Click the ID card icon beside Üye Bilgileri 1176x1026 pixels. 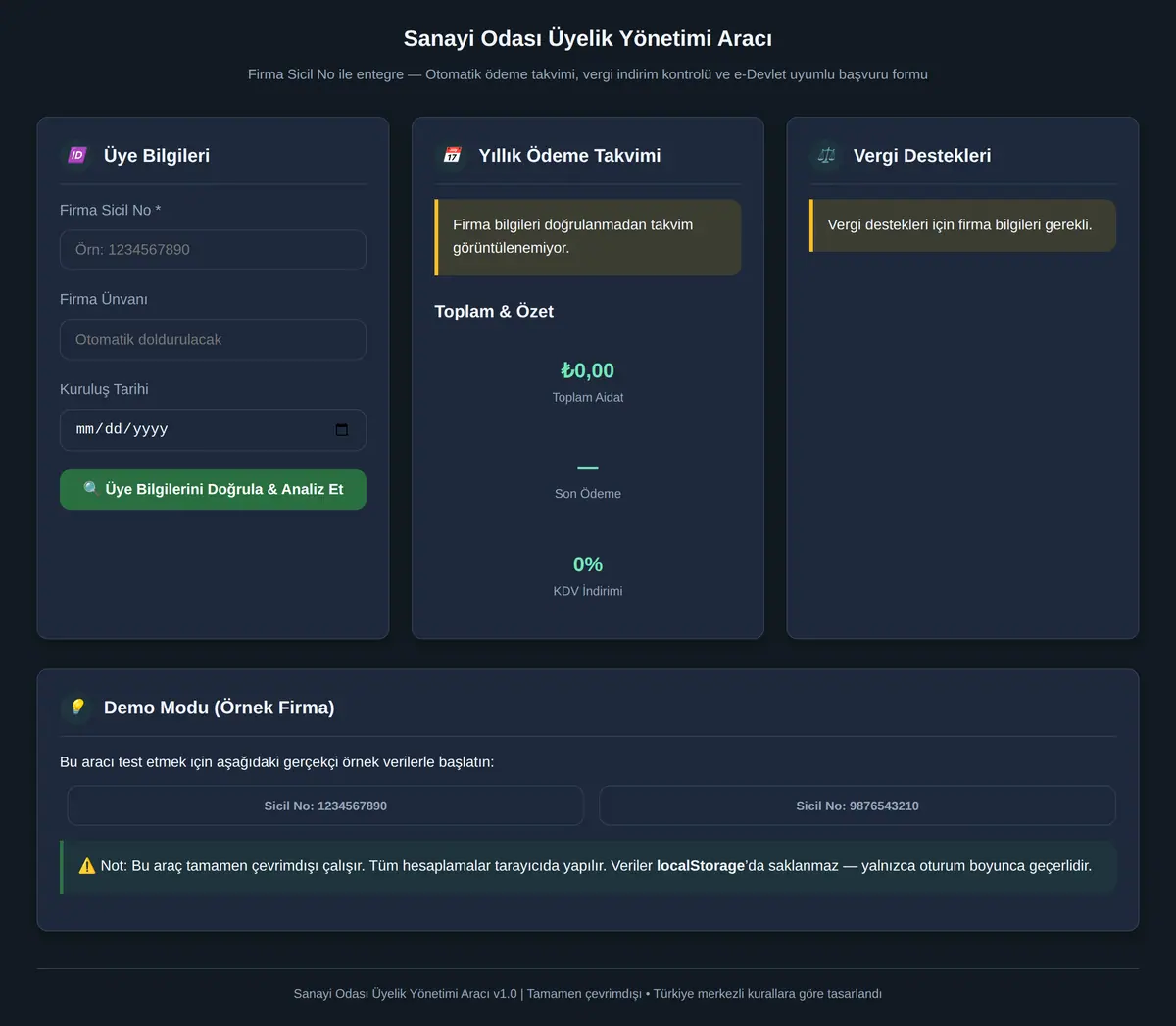coord(76,155)
